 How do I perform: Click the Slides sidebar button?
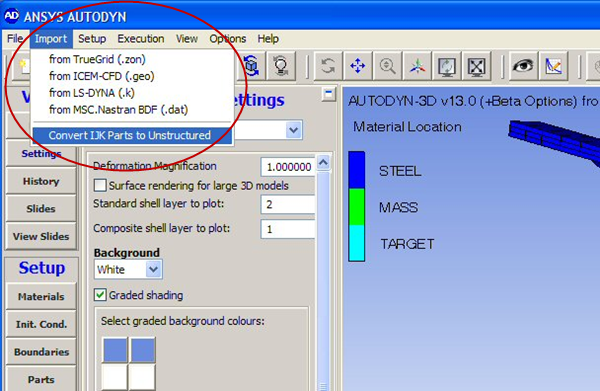click(x=41, y=209)
